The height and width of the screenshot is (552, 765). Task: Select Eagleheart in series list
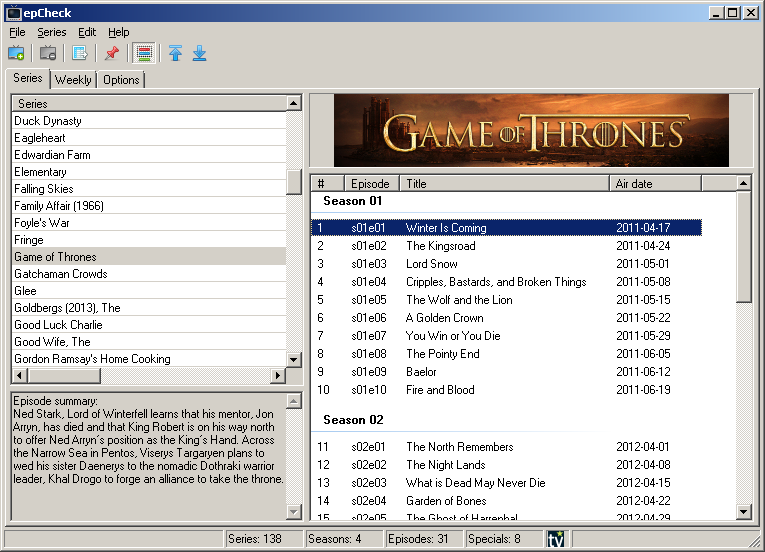(149, 138)
